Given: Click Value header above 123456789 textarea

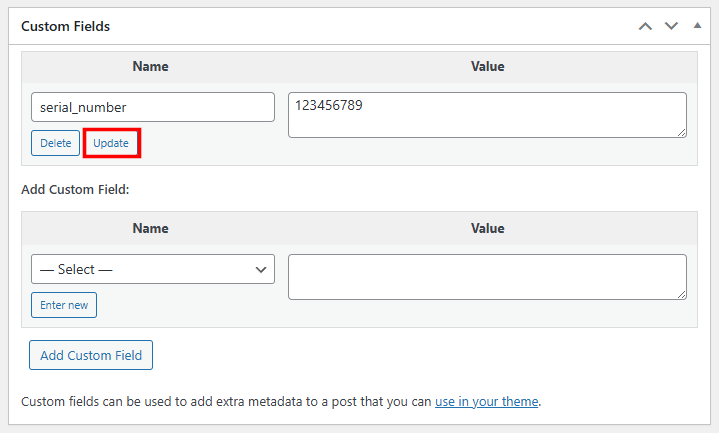Looking at the screenshot, I should (x=487, y=67).
